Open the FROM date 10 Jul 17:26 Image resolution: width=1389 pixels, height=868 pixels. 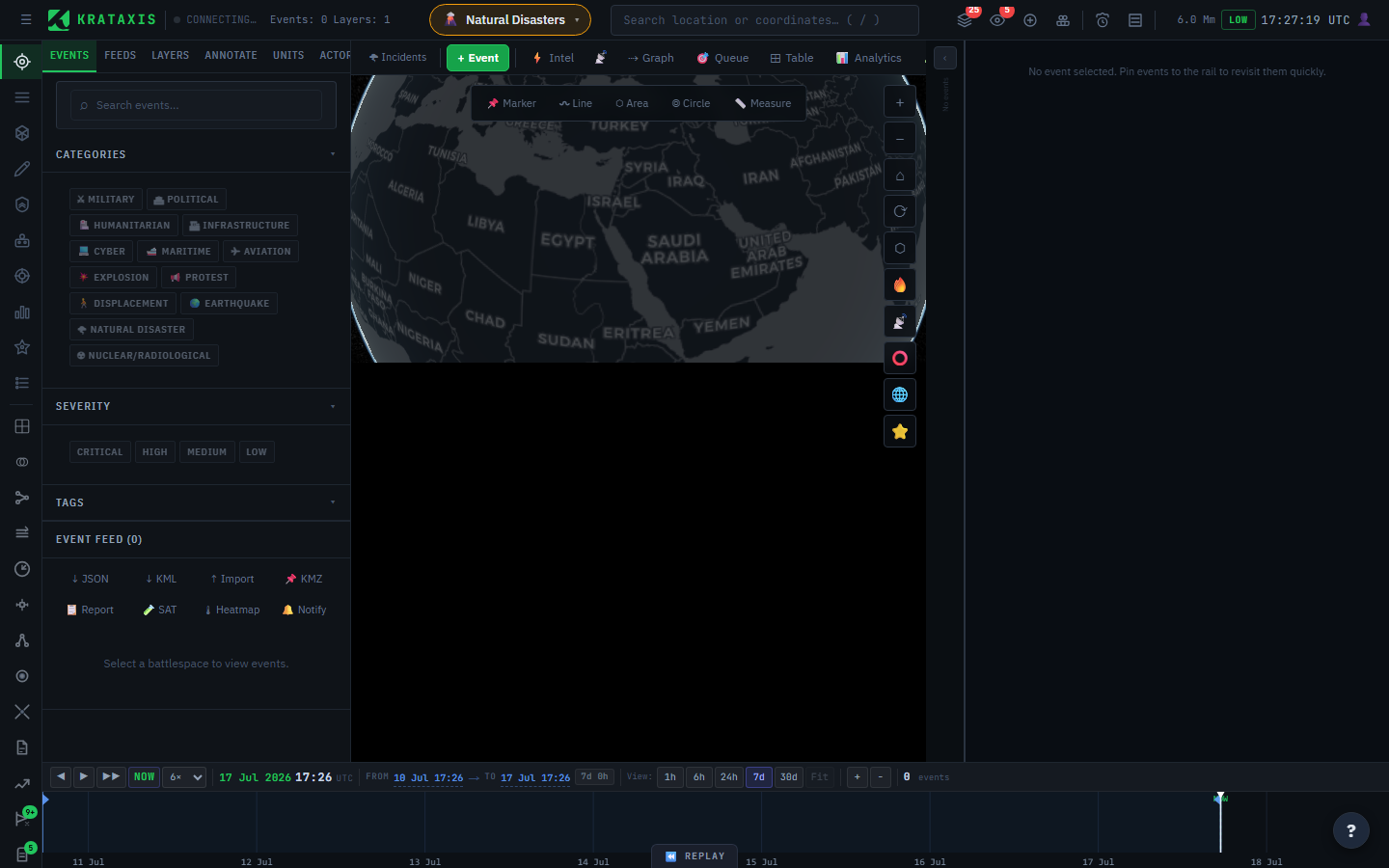point(428,777)
